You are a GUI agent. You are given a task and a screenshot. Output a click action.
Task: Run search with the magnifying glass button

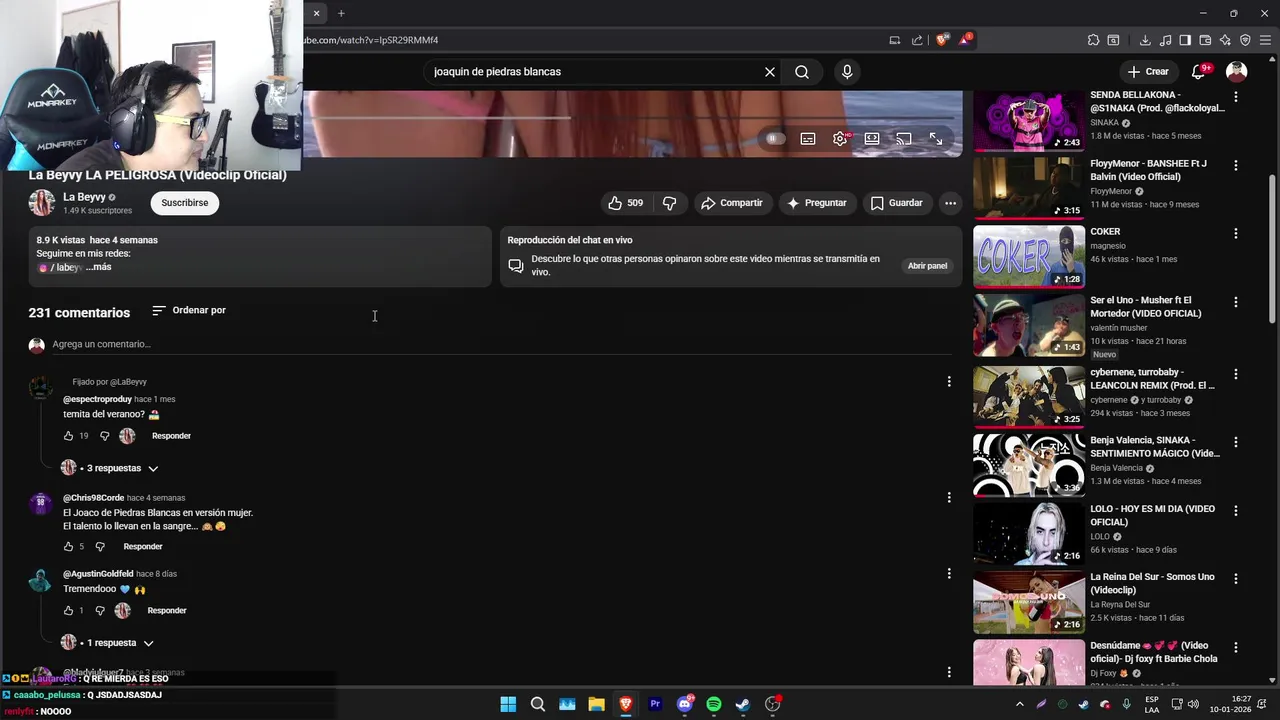[802, 72]
